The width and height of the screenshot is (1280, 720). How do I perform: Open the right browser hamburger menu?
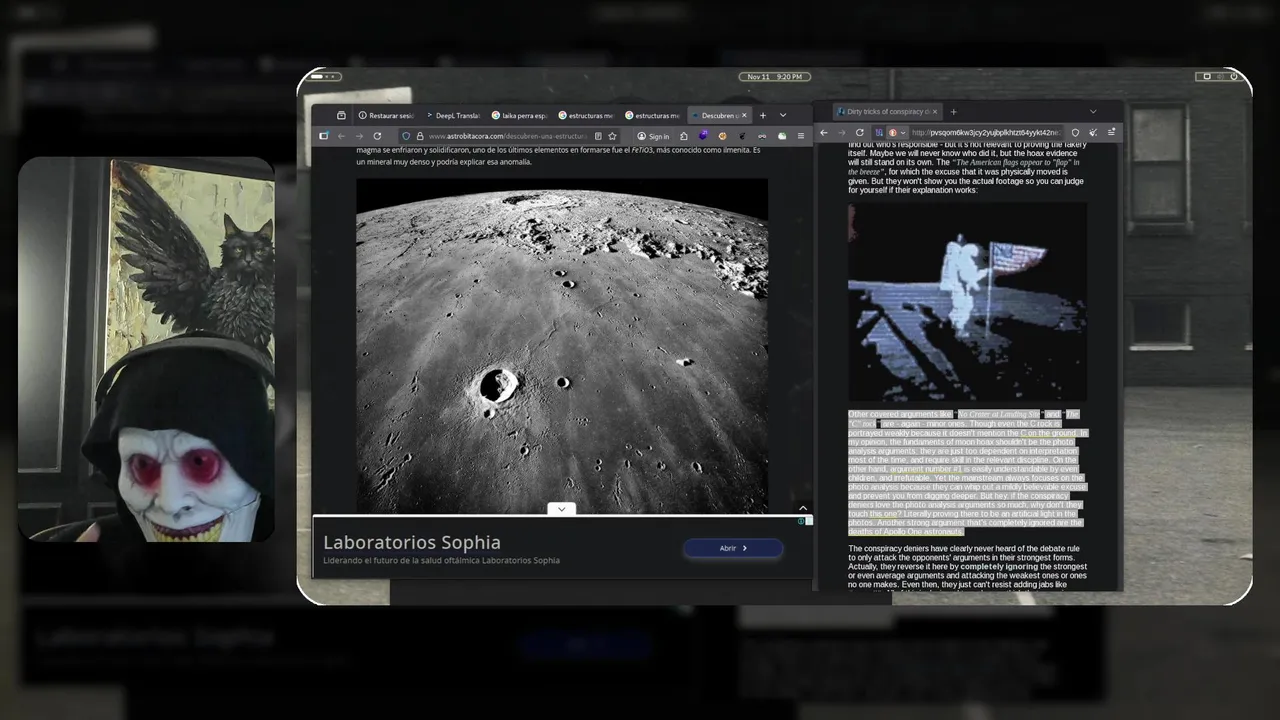pyautogui.click(x=1112, y=132)
